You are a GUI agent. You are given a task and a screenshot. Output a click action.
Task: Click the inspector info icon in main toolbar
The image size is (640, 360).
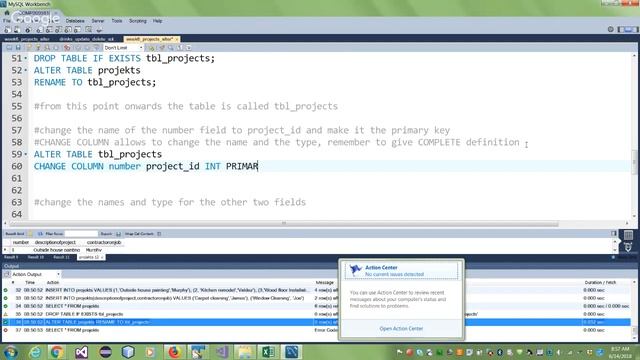28,29
